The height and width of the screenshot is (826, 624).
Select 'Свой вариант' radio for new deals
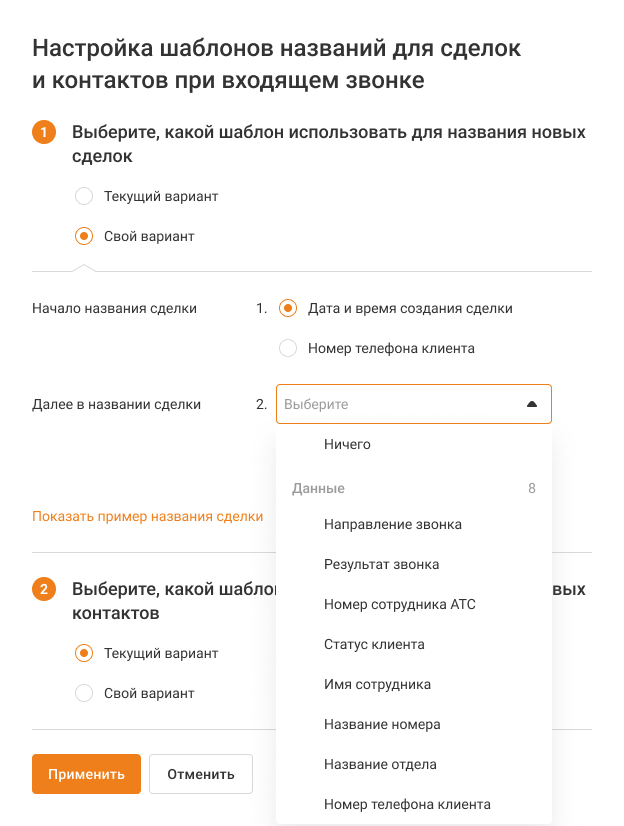[x=85, y=237]
